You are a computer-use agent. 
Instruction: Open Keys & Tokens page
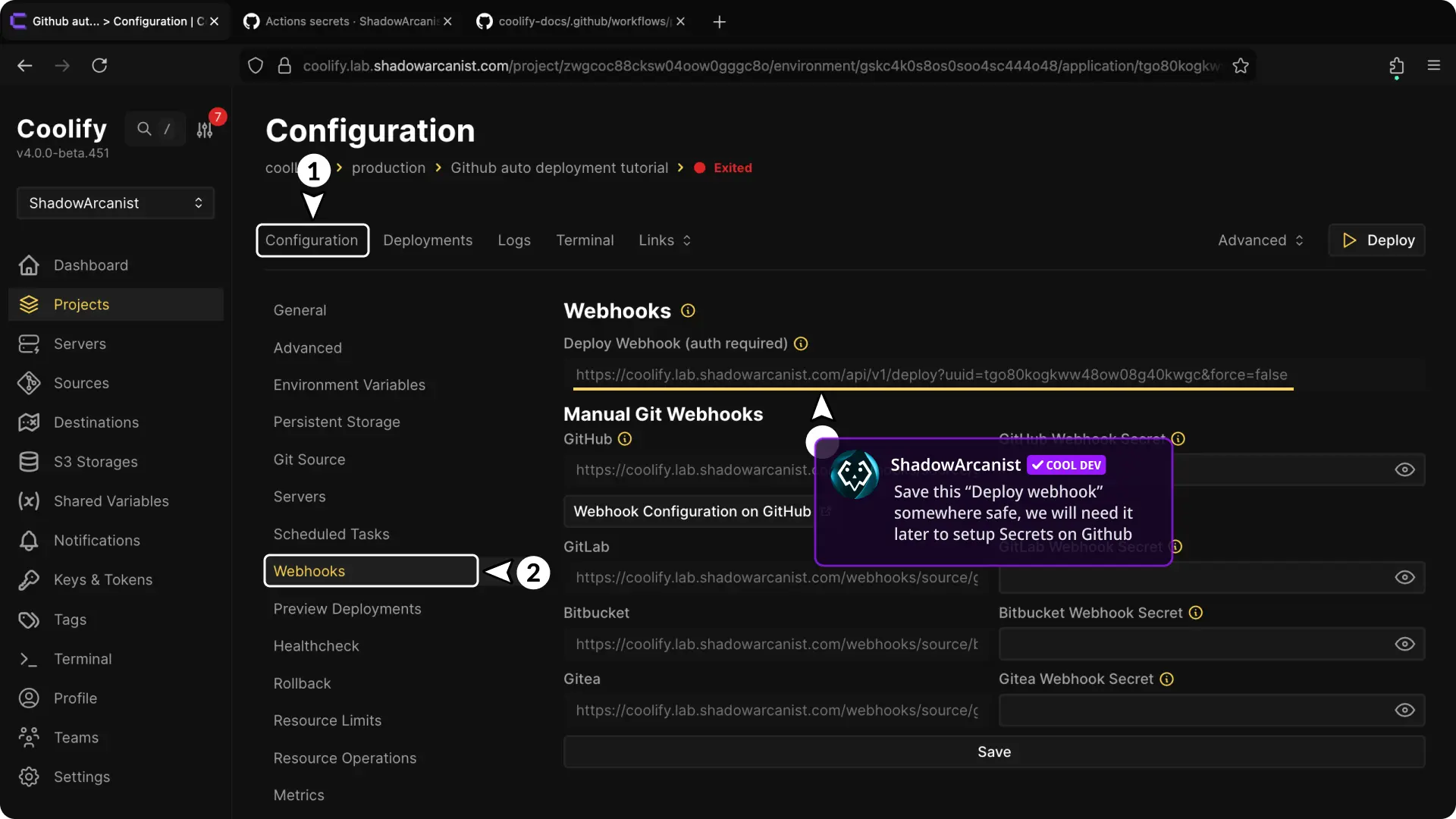click(102, 579)
